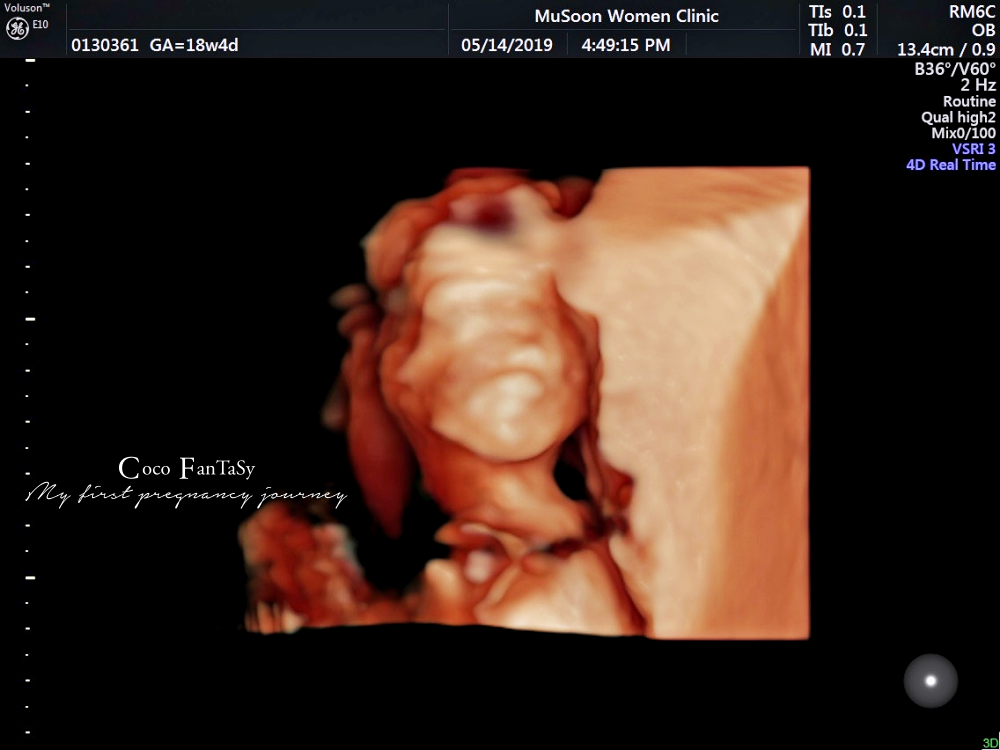Screen dimensions: 1000x750
Task: Click the Voluson brand text
Action: tap(27, 7)
